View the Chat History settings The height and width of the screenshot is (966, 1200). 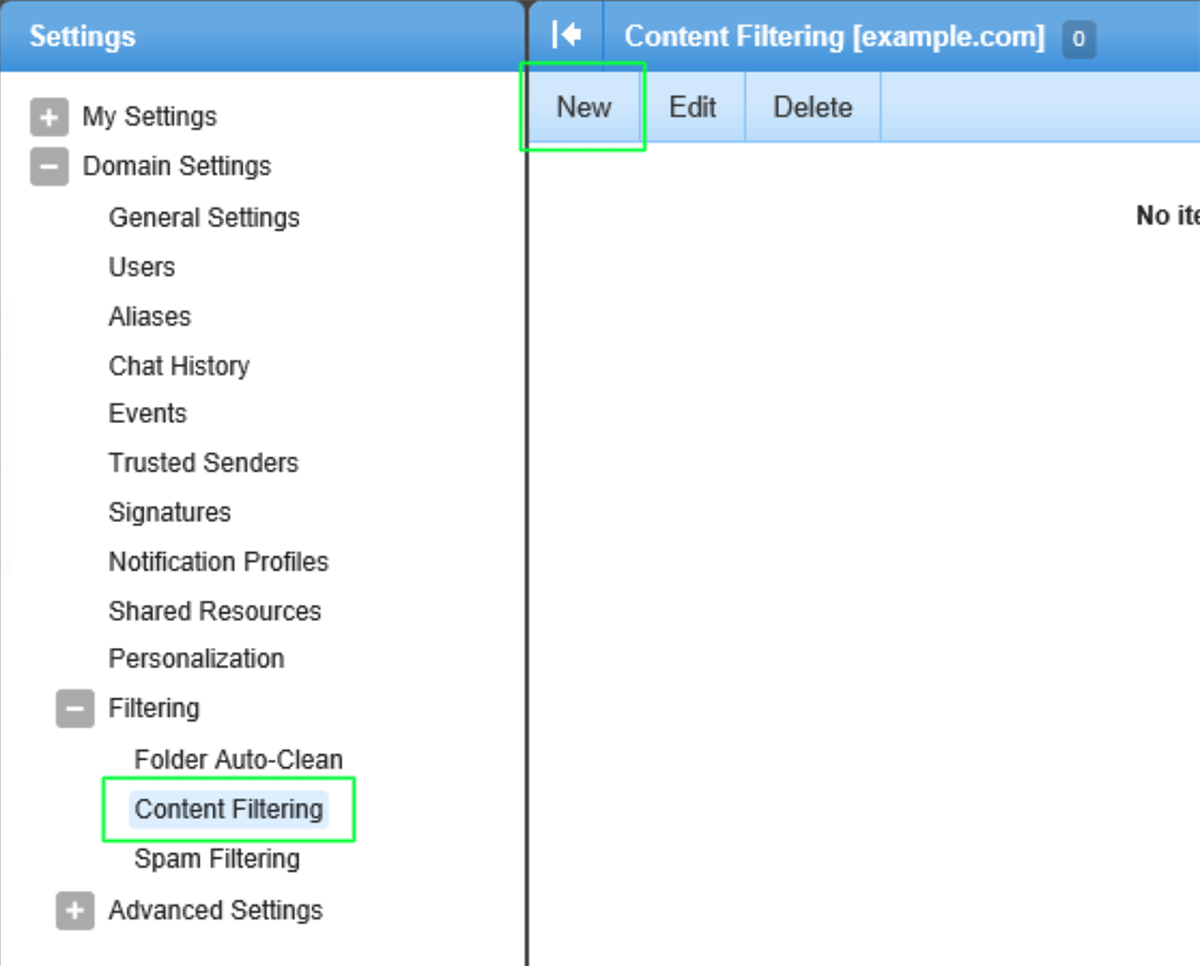point(179,366)
